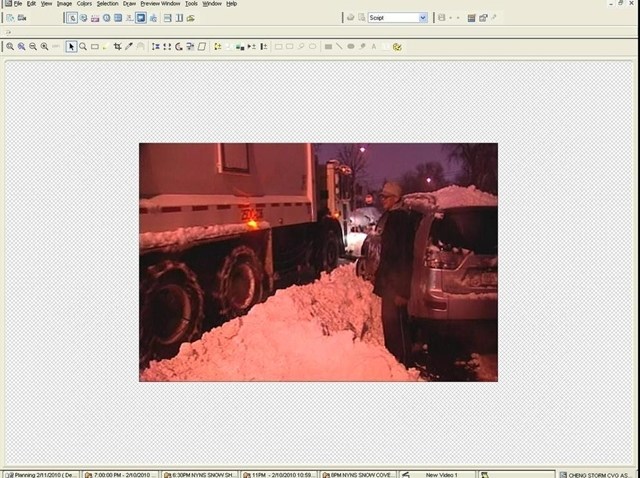Click the overlapping windows icon near Script box
Screen dimensions: 640x478
point(483,18)
